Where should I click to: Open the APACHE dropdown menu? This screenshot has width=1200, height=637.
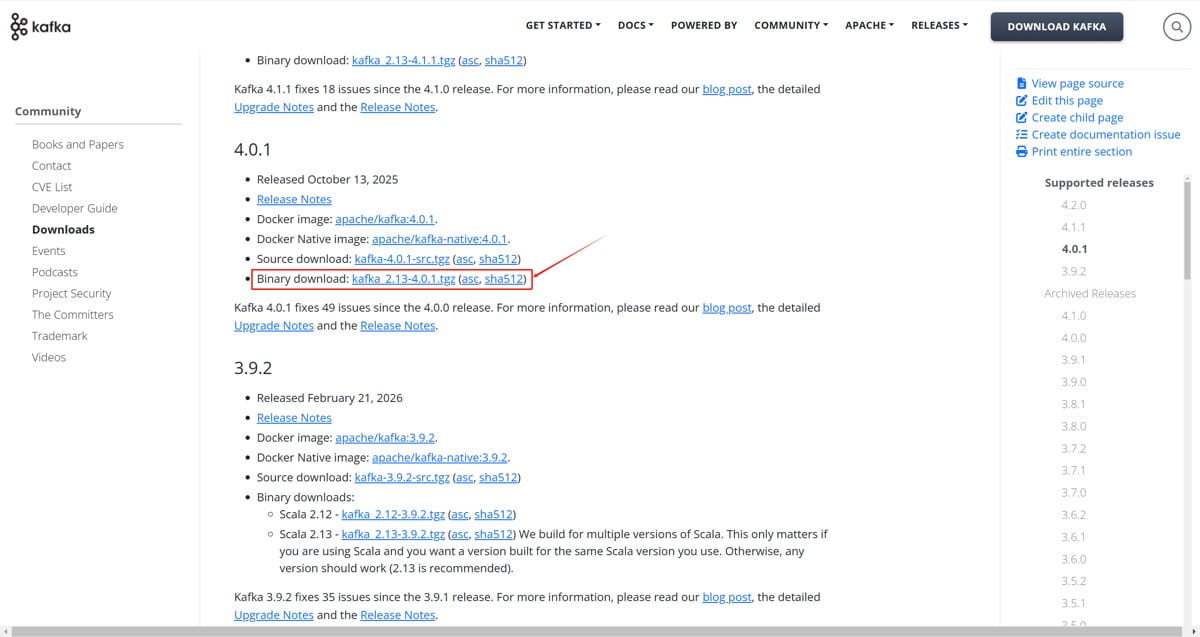click(869, 25)
